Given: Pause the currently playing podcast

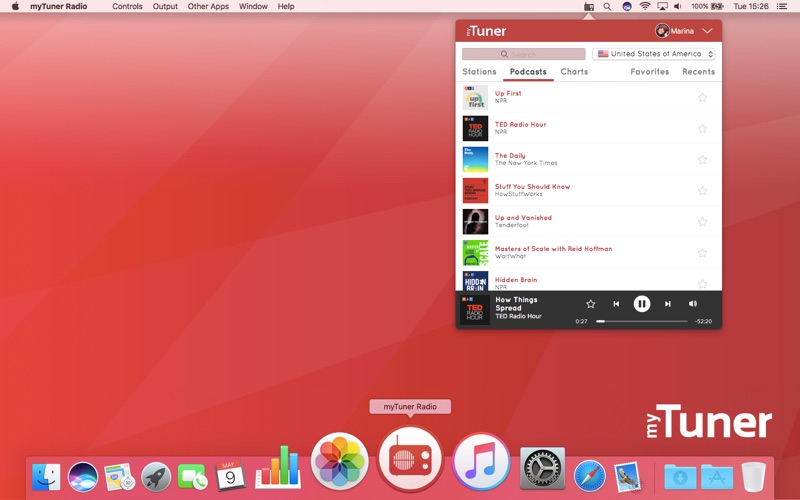Looking at the screenshot, I should pyautogui.click(x=642, y=304).
